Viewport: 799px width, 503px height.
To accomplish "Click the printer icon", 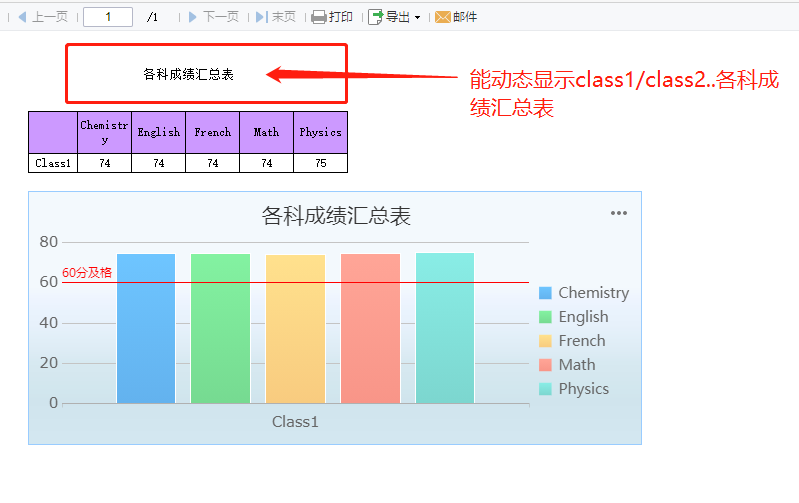I will (x=319, y=17).
